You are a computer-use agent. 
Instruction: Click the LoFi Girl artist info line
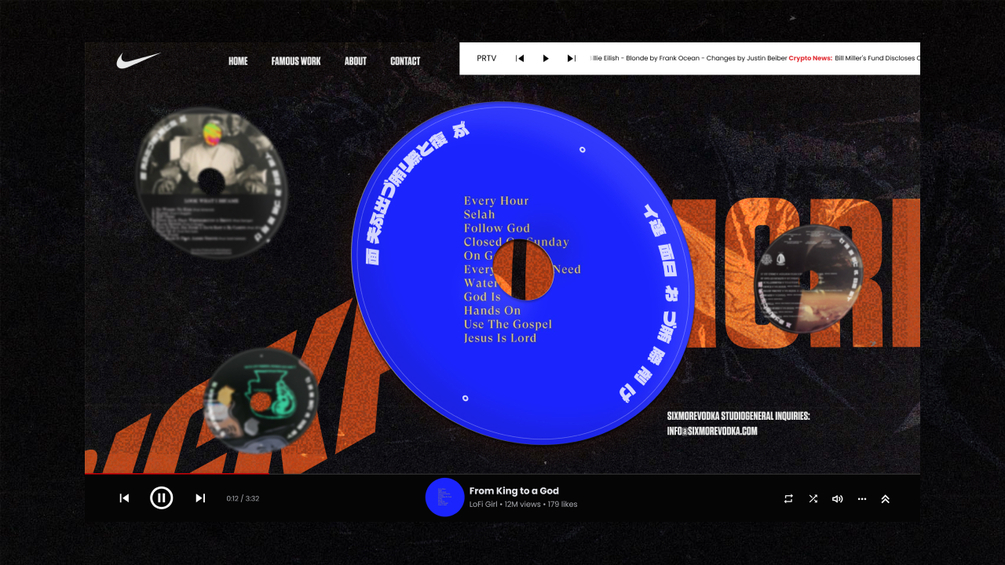(x=523, y=504)
